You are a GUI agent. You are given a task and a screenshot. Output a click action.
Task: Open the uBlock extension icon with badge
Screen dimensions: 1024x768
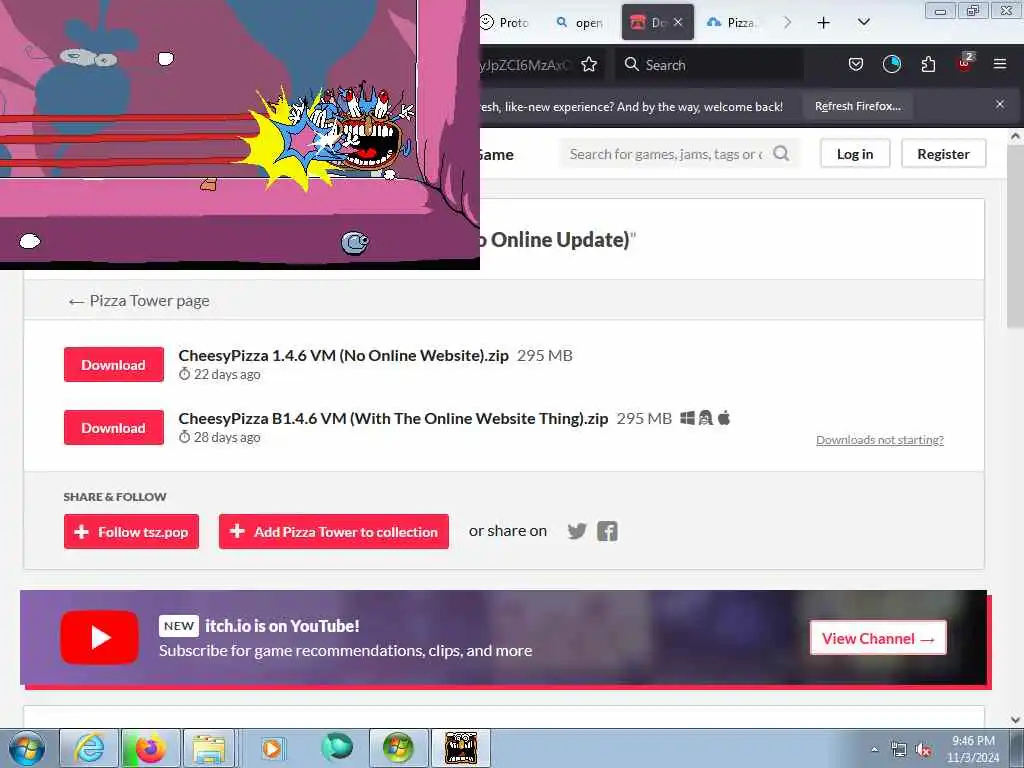tap(965, 63)
